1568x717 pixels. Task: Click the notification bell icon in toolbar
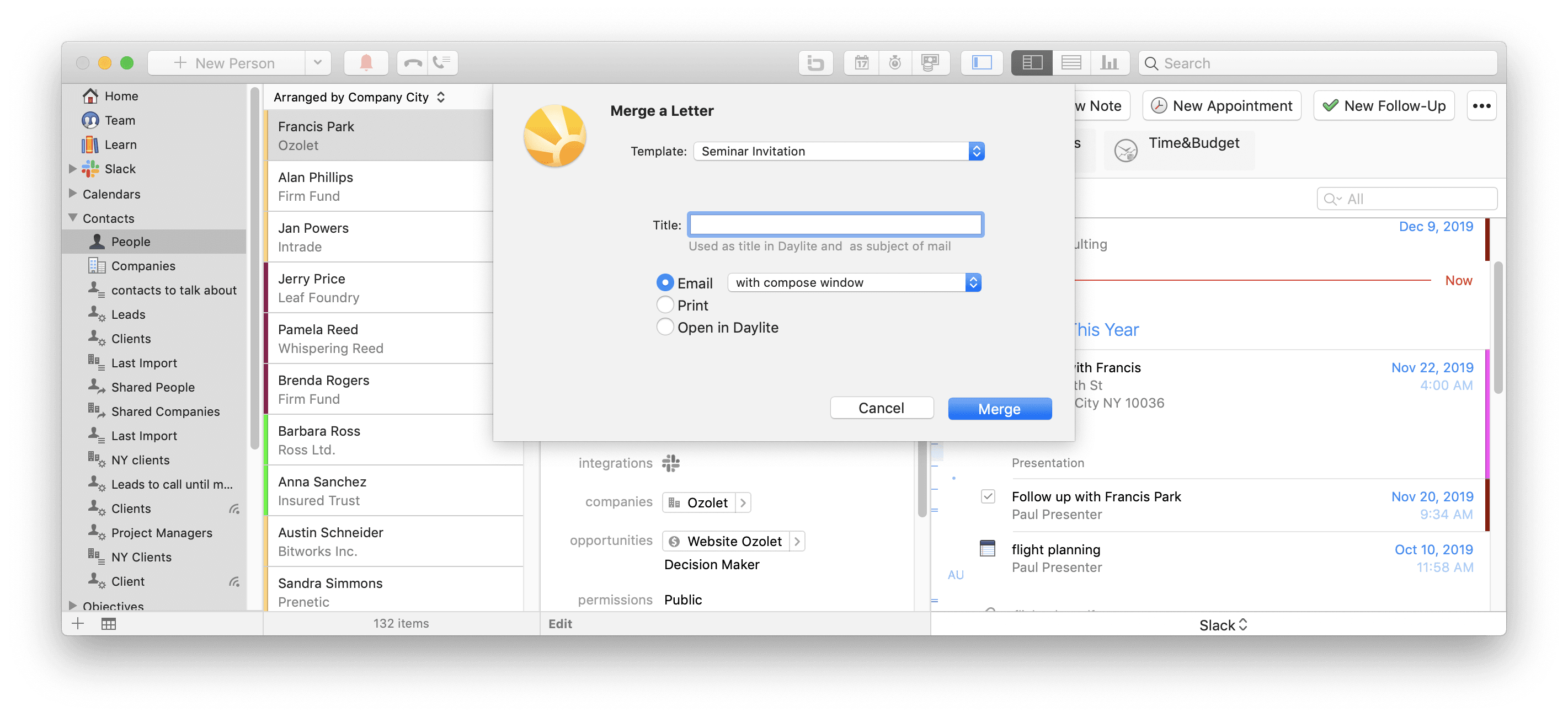(366, 63)
